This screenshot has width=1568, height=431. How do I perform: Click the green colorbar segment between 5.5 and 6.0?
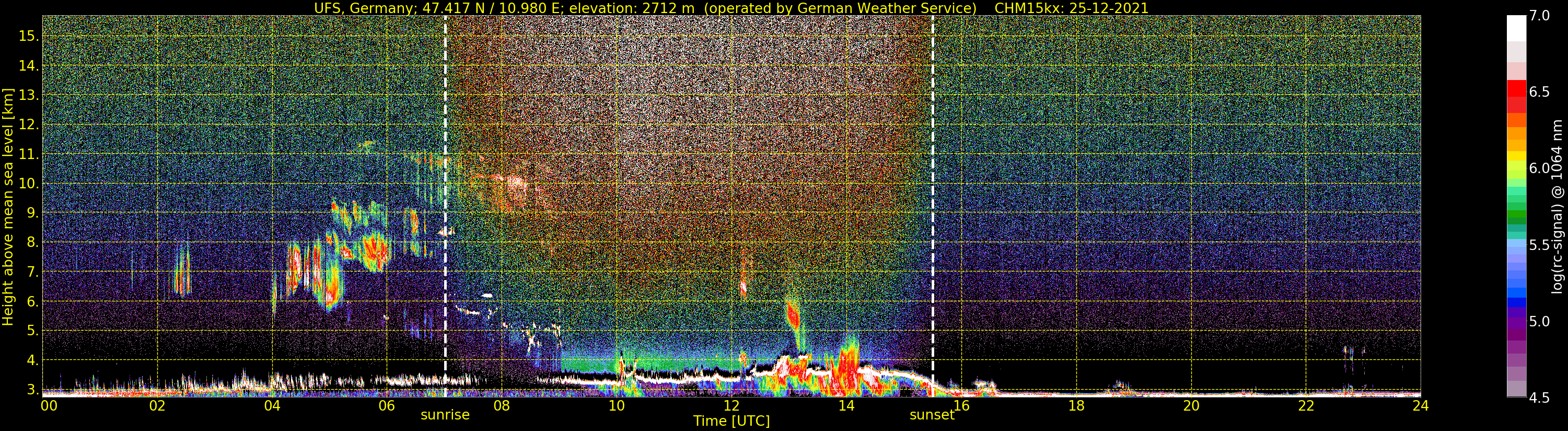1516,214
